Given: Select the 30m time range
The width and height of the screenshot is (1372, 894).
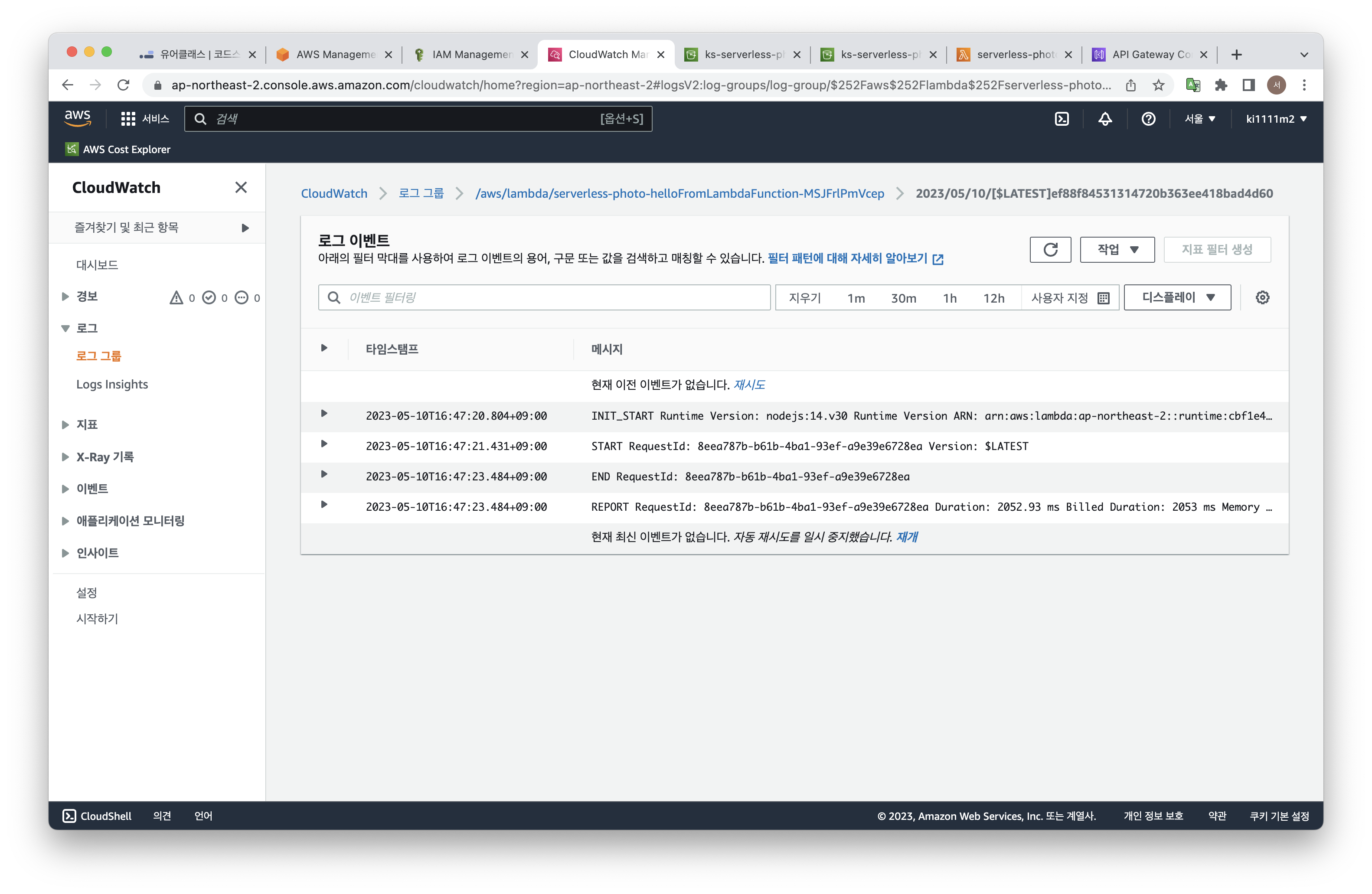Looking at the screenshot, I should (x=903, y=298).
